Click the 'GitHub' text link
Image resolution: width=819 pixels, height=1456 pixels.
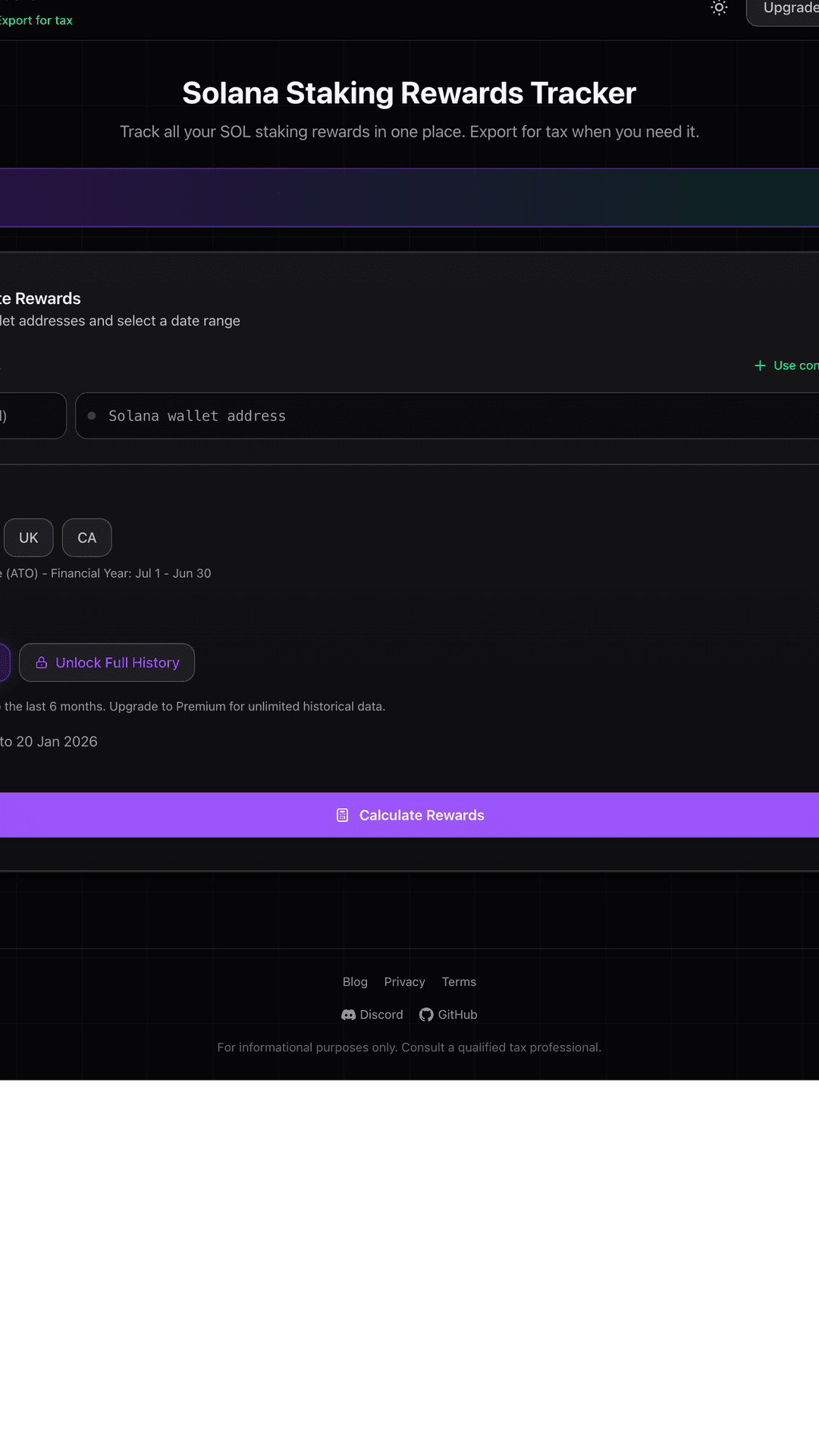pyautogui.click(x=458, y=1015)
